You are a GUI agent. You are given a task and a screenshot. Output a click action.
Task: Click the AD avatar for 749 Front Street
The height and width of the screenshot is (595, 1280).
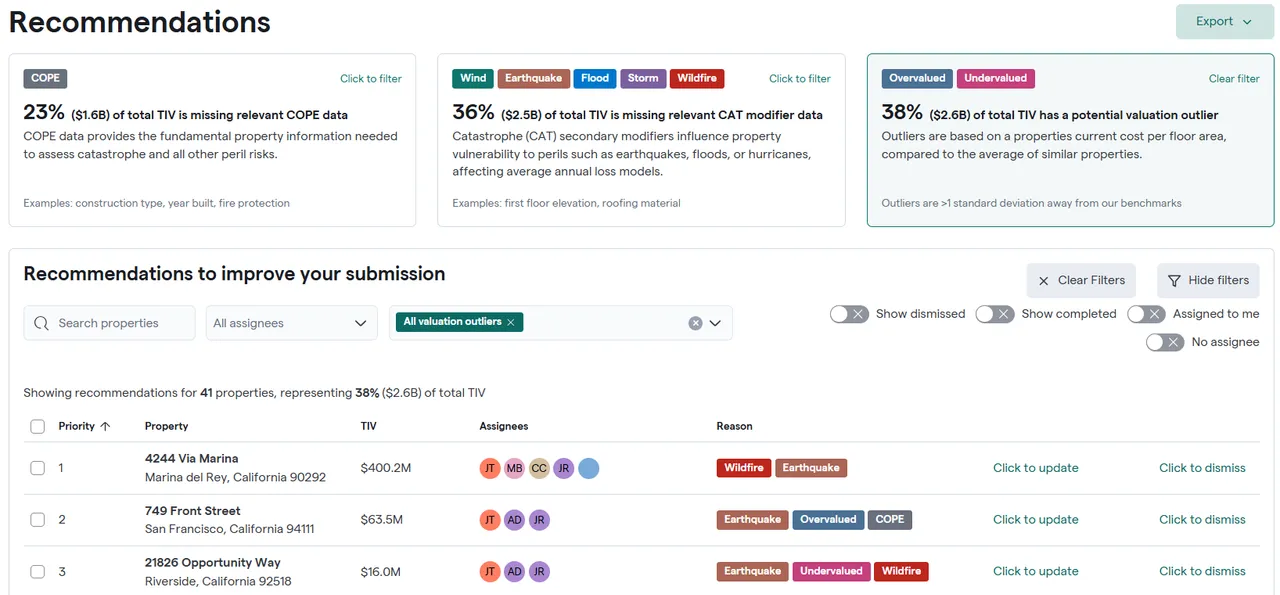click(x=514, y=520)
